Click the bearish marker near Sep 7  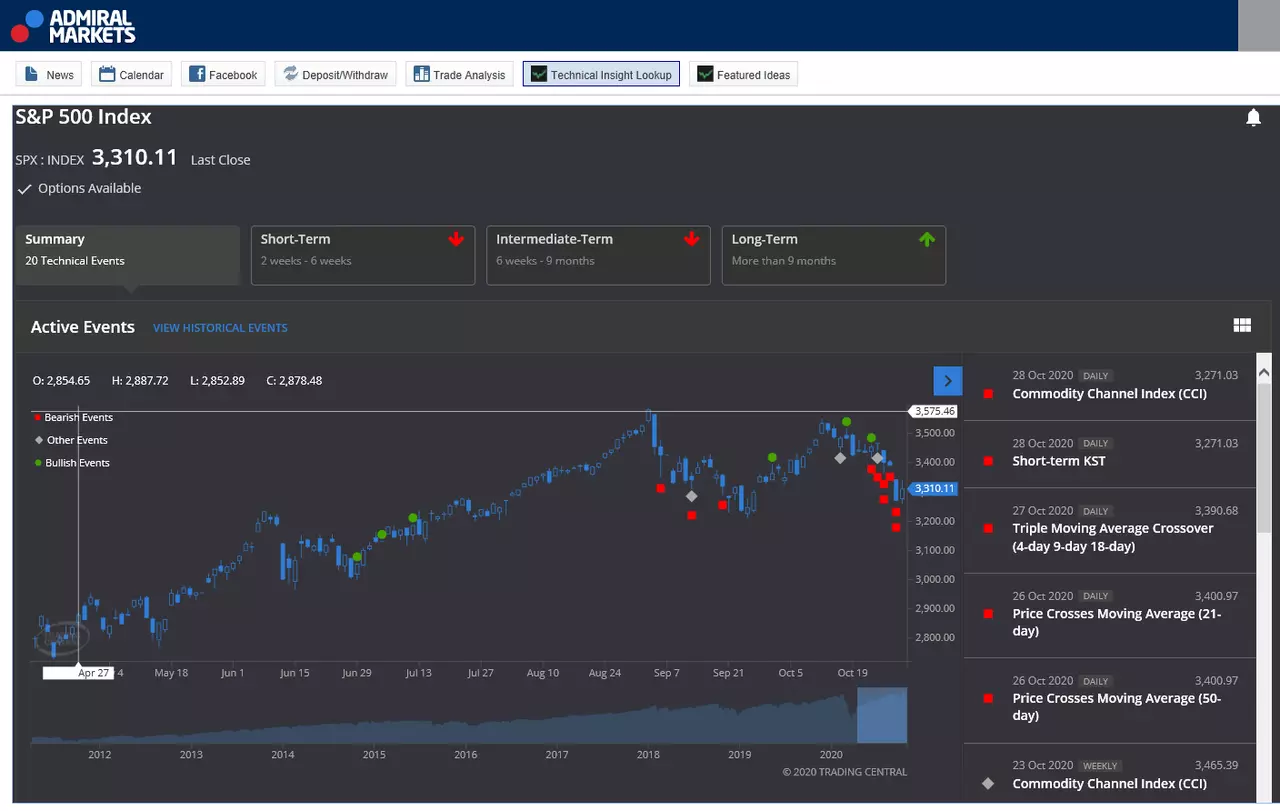tap(661, 488)
